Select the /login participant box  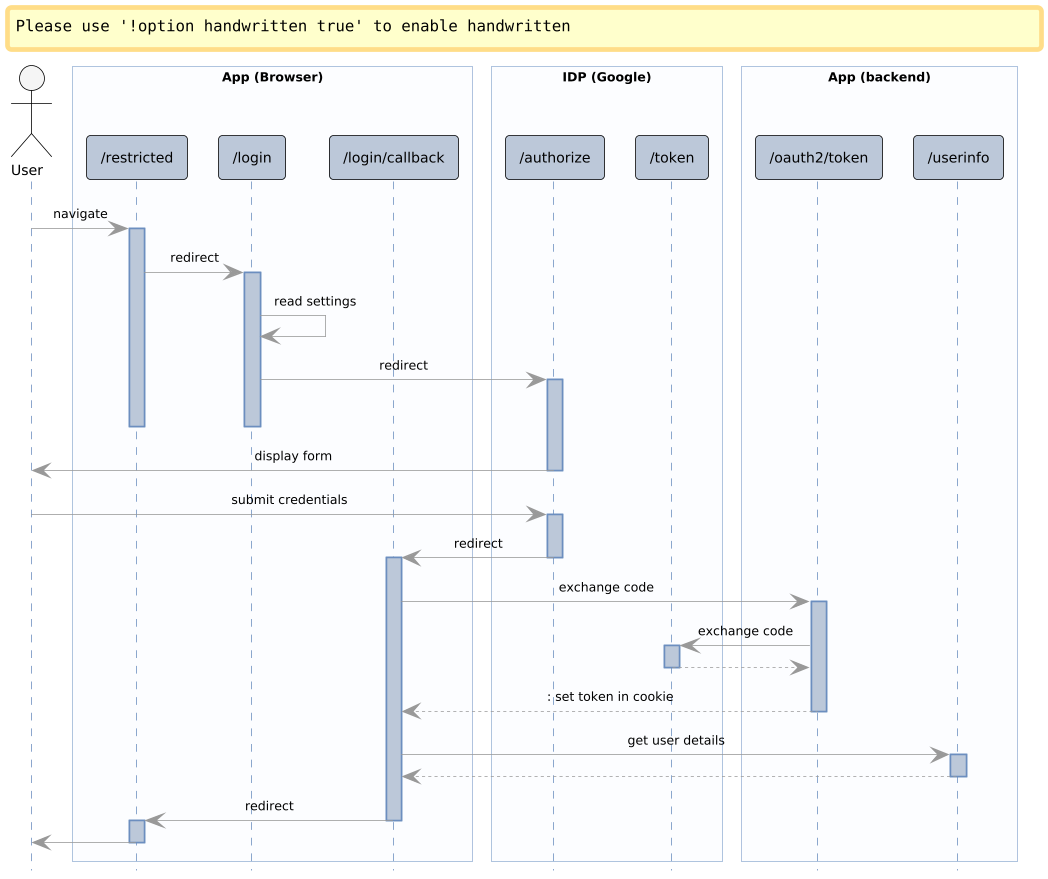[x=252, y=158]
